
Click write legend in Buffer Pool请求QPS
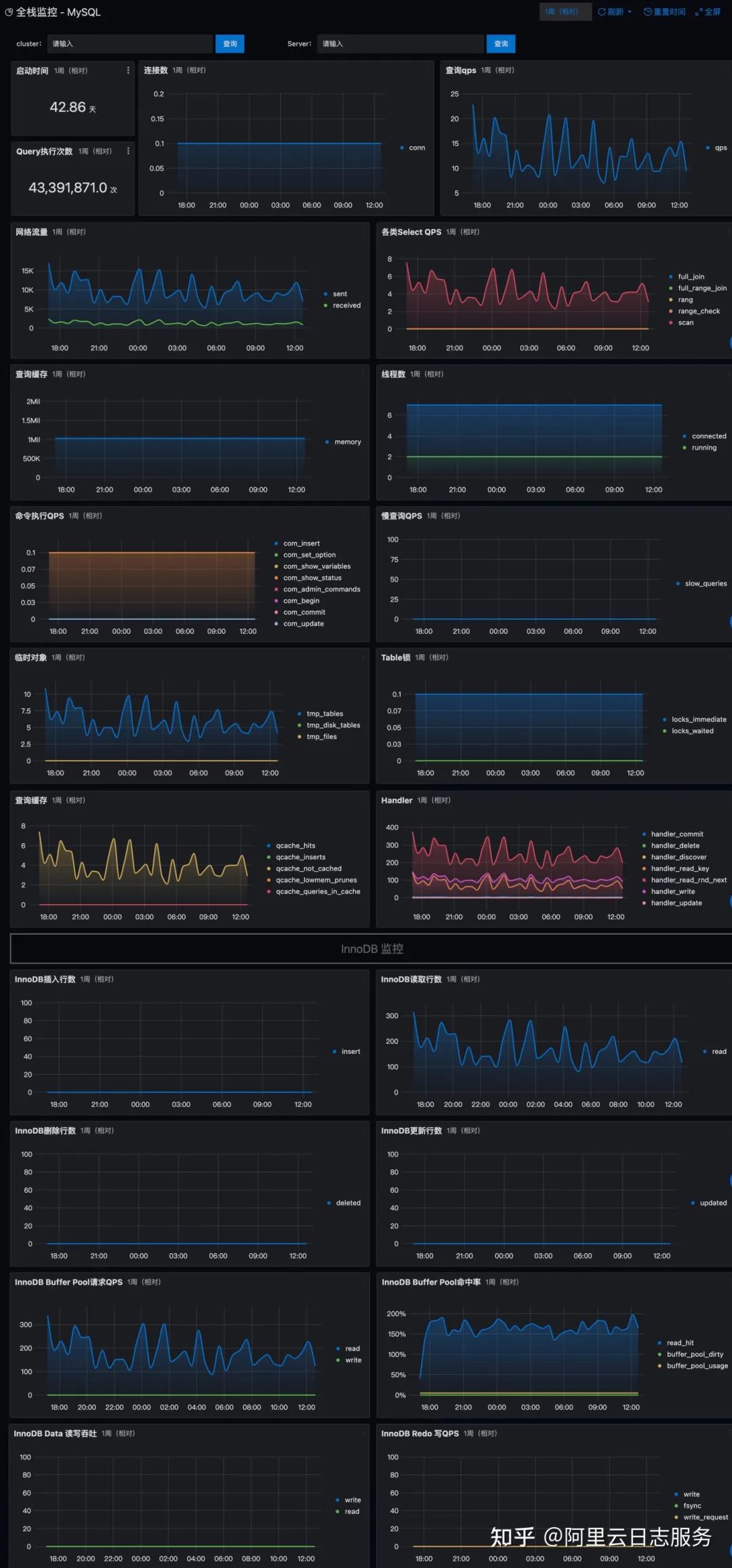tap(349, 1360)
